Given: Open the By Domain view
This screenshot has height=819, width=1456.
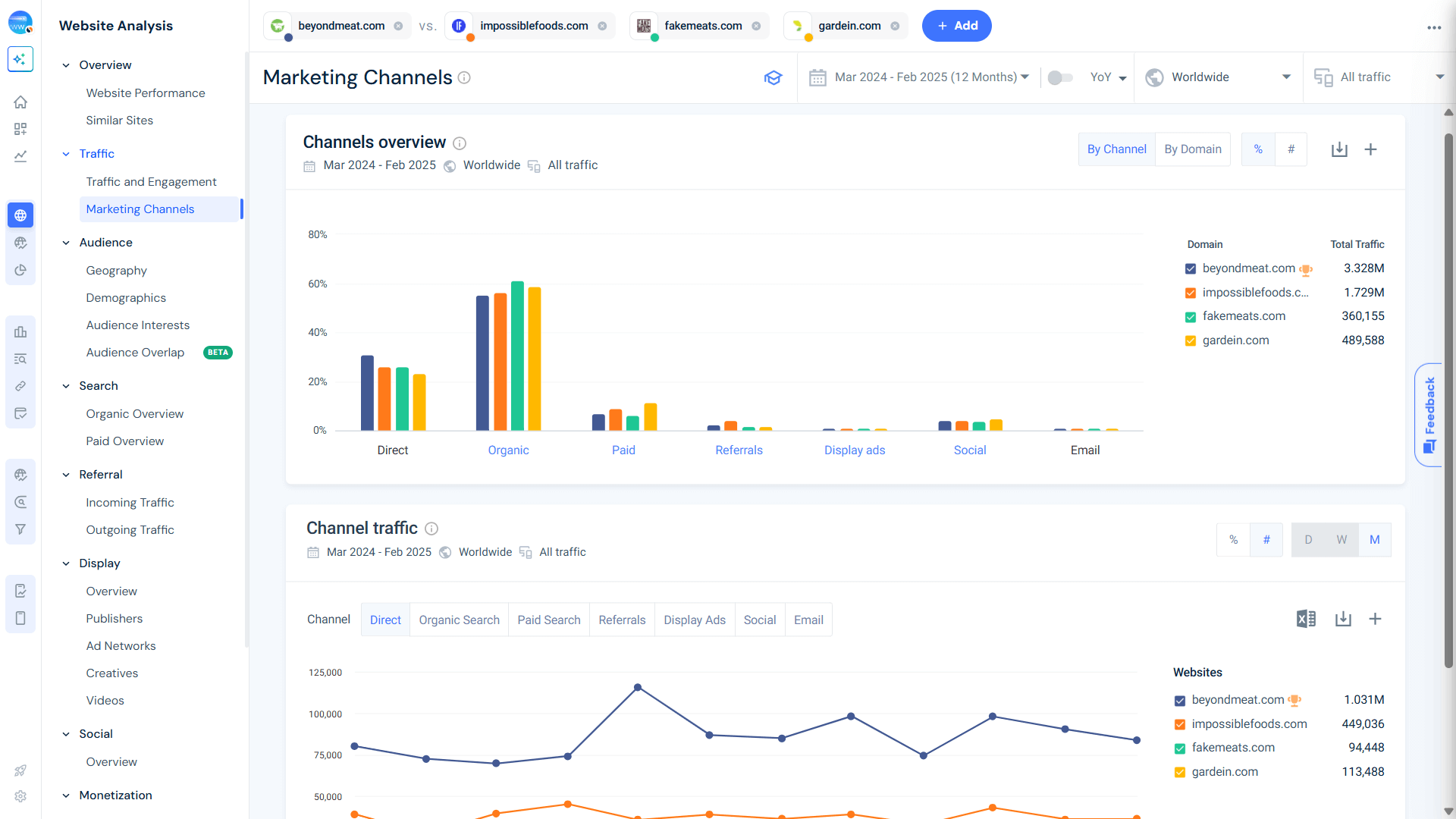Looking at the screenshot, I should [x=1192, y=149].
